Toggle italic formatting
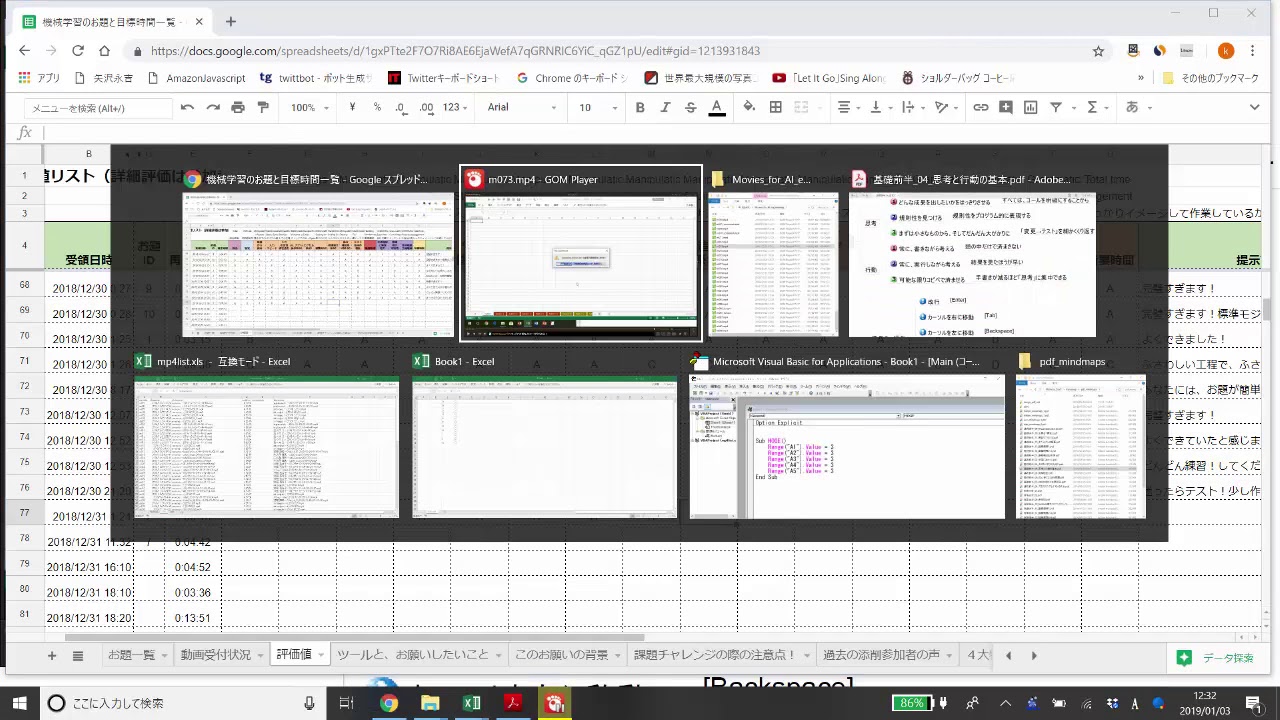 [x=665, y=107]
